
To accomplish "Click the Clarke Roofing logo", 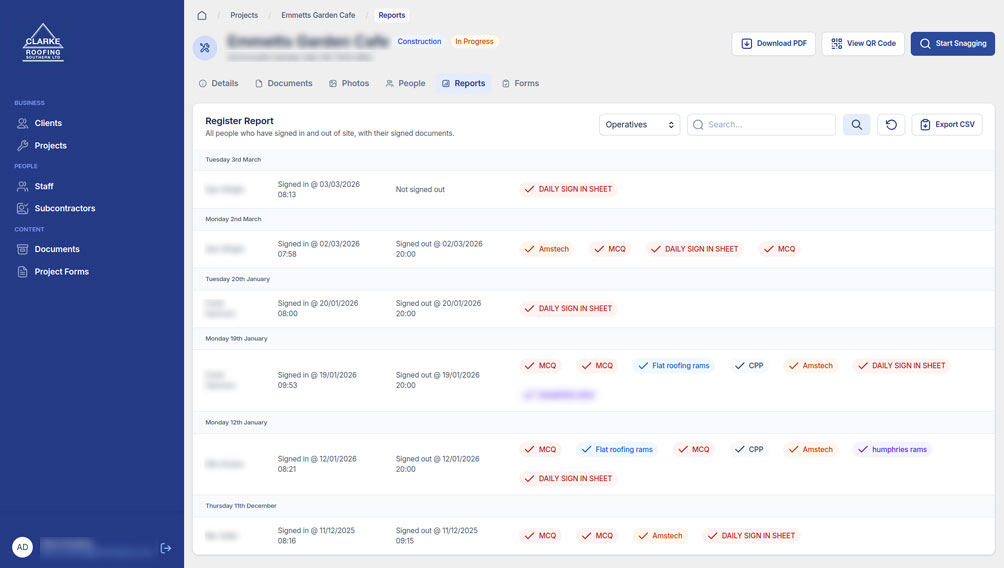I will click(43, 43).
